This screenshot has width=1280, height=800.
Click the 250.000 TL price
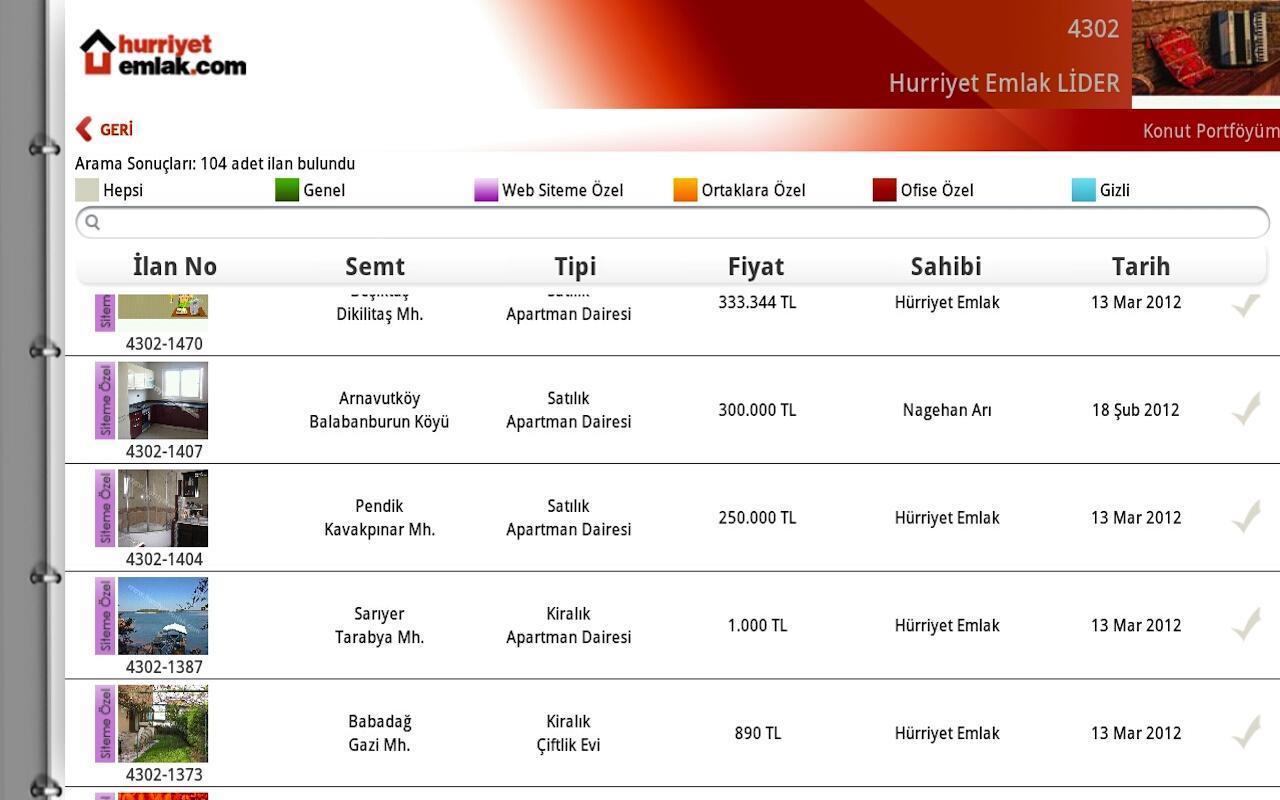(x=757, y=518)
